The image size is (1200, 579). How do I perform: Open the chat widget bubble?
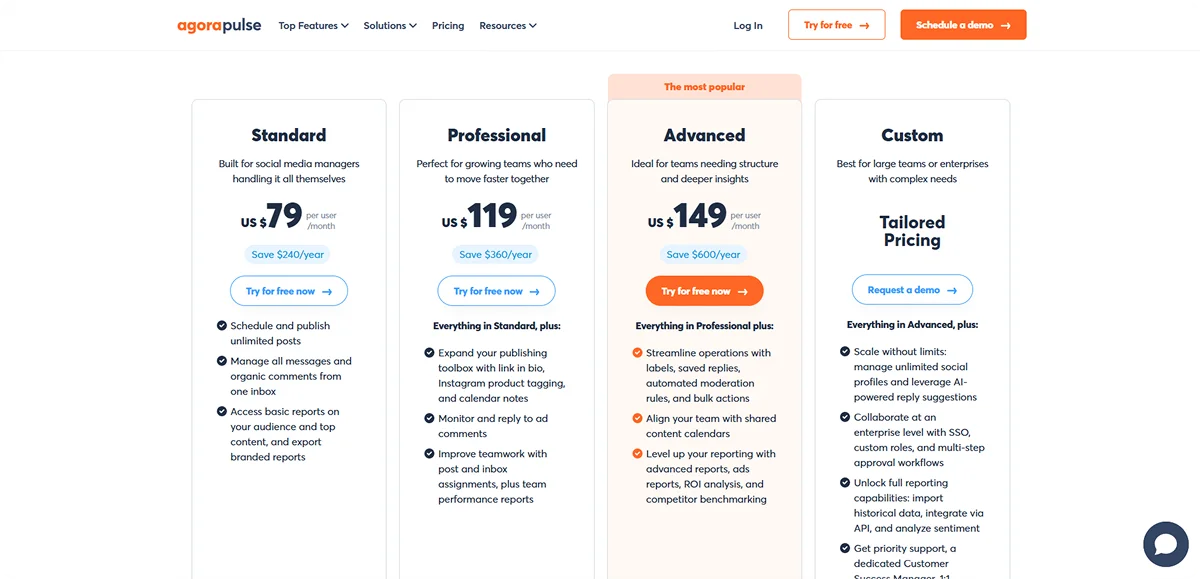1166,544
